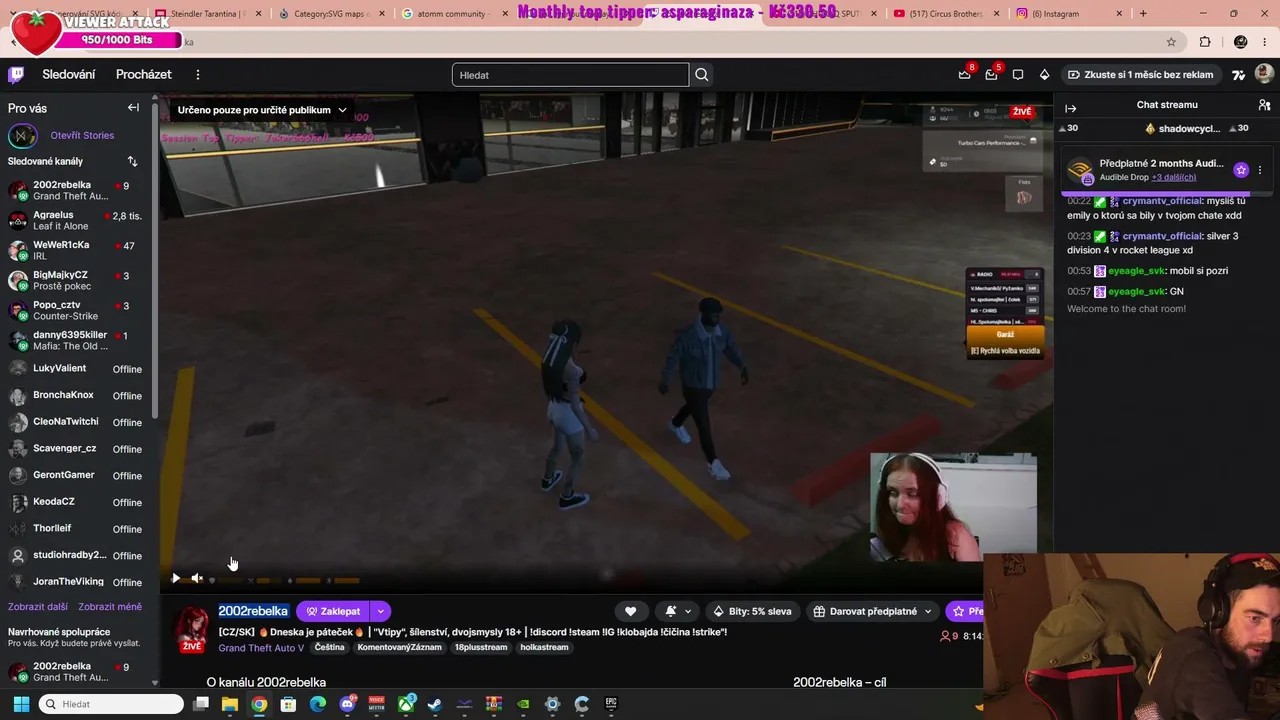Click the Windows taskbar search box
The width and height of the screenshot is (1280, 720).
tap(111, 704)
